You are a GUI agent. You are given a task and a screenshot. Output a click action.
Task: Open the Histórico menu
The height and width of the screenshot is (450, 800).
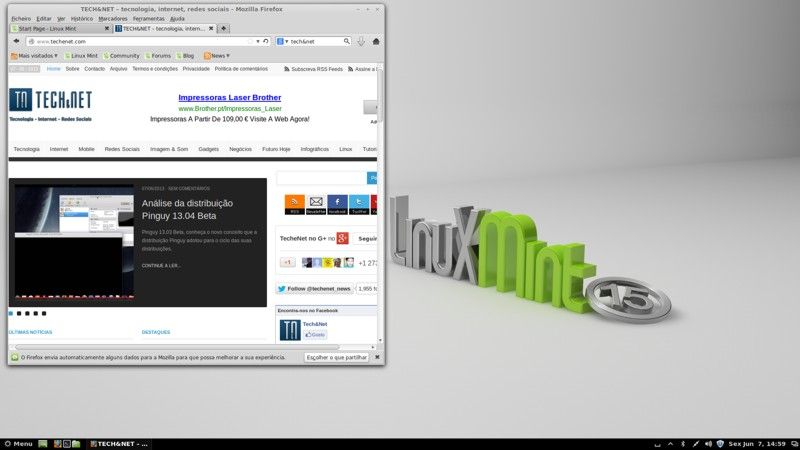[82, 18]
